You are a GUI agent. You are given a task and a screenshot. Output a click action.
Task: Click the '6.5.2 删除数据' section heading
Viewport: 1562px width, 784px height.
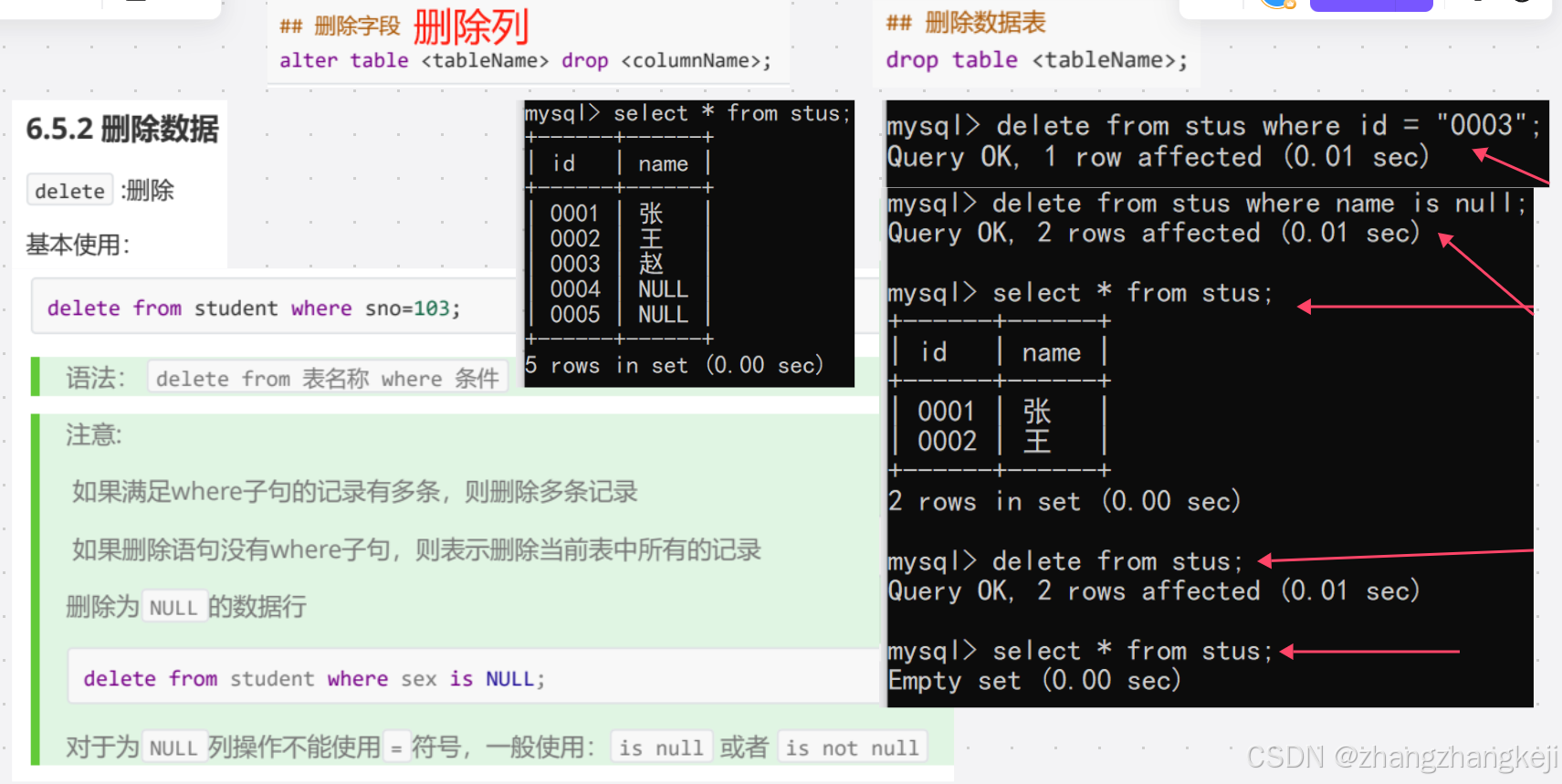tap(122, 130)
